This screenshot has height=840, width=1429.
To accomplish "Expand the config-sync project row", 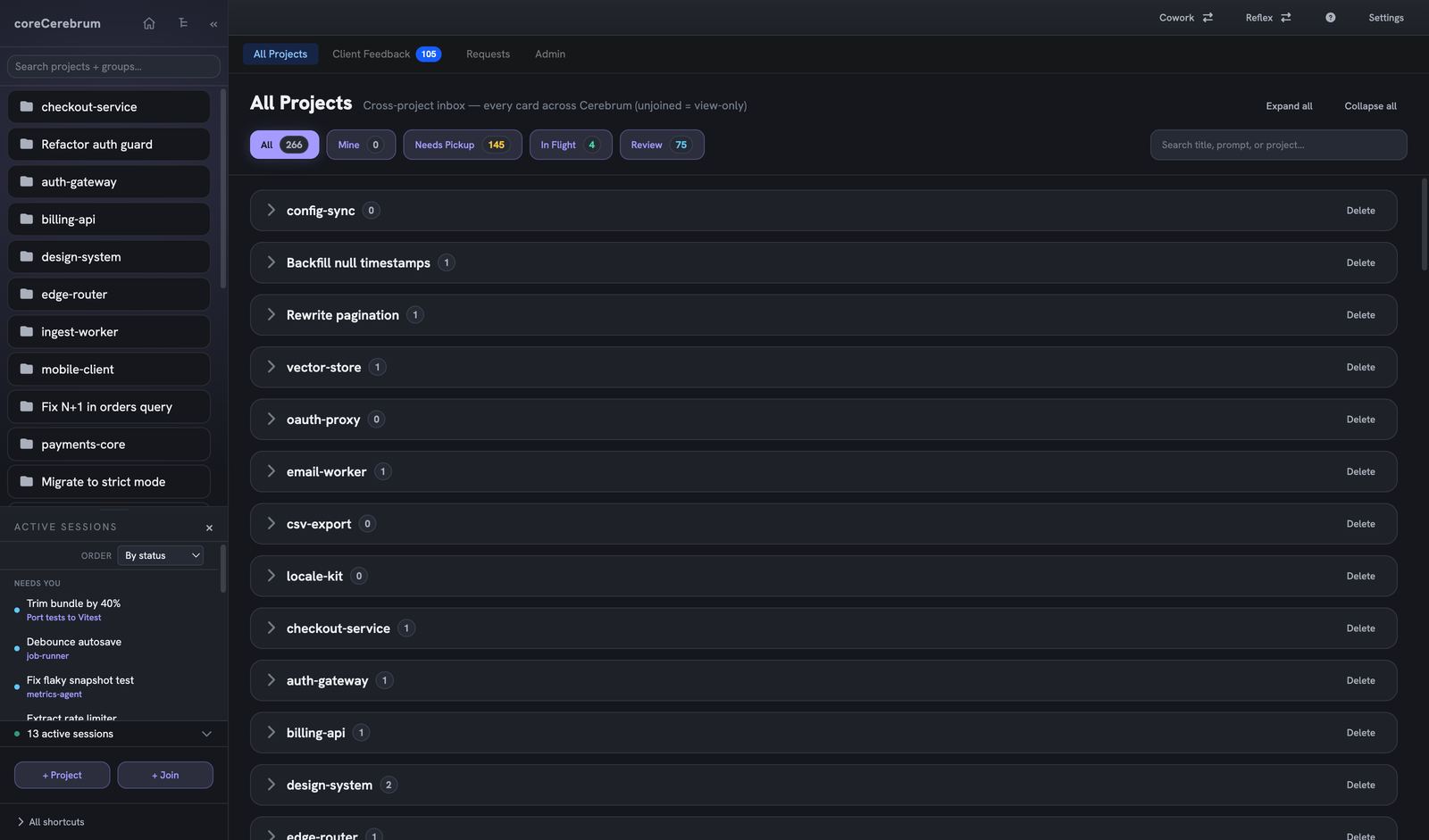I will 271,210.
